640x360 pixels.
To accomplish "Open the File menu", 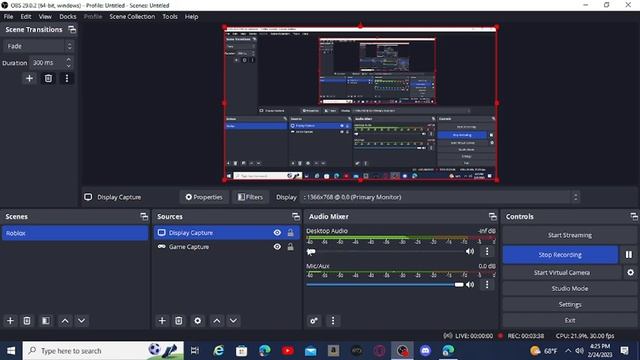I will click(x=8, y=17).
